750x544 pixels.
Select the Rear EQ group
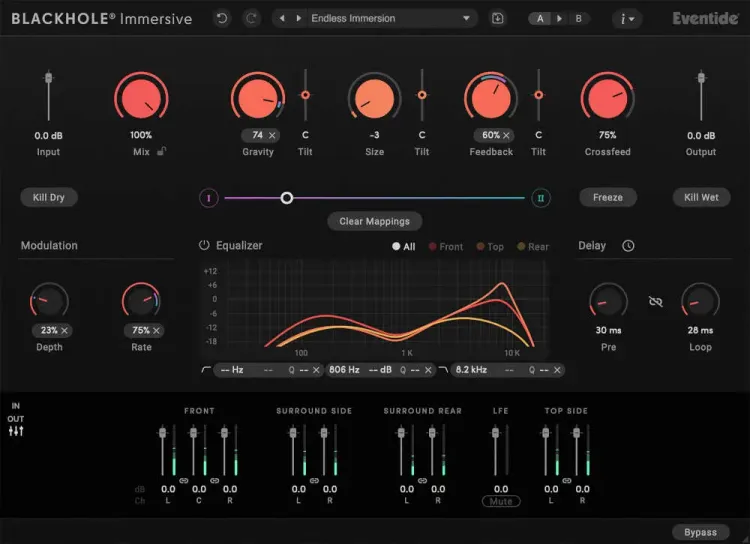click(533, 246)
